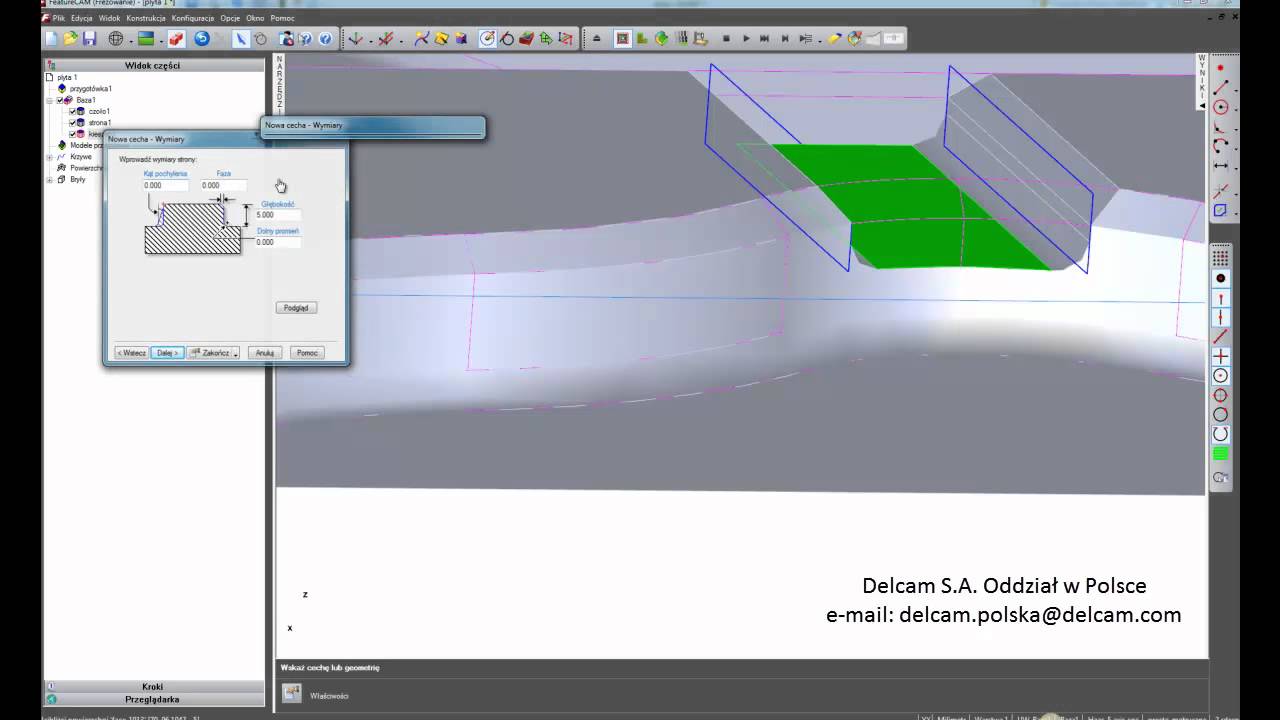Click the highlighted new feature wizard icon
Screen dimensions: 1280x720
487,39
